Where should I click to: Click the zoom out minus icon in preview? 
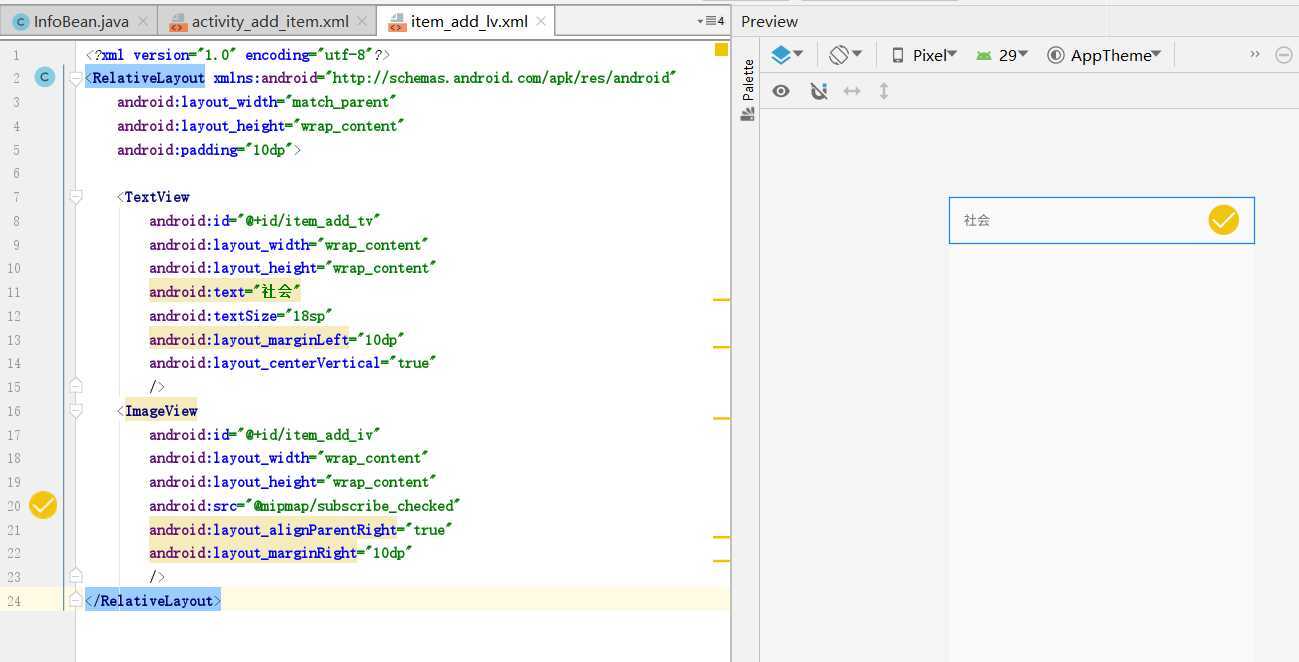pyautogui.click(x=1284, y=55)
